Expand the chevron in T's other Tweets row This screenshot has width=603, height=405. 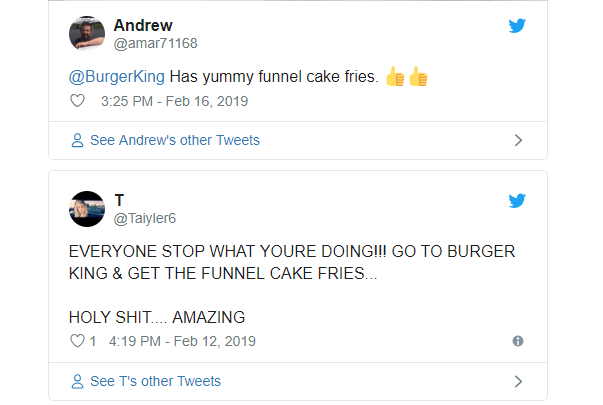tap(518, 381)
